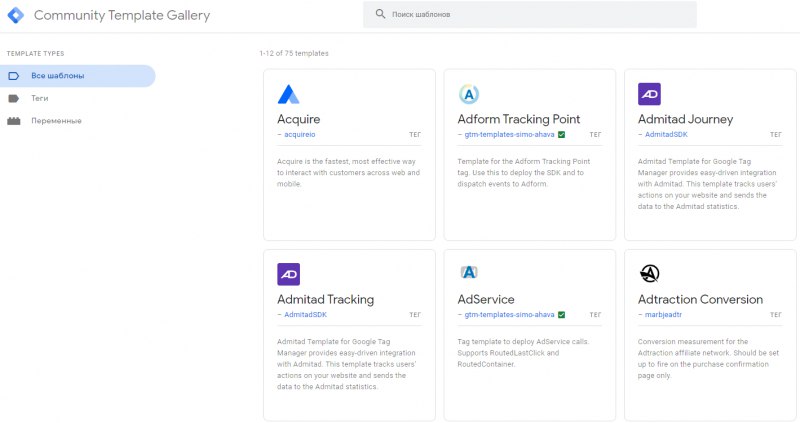Click verified badge on AdService card
Viewport: 800px width, 423px height.
(x=561, y=315)
